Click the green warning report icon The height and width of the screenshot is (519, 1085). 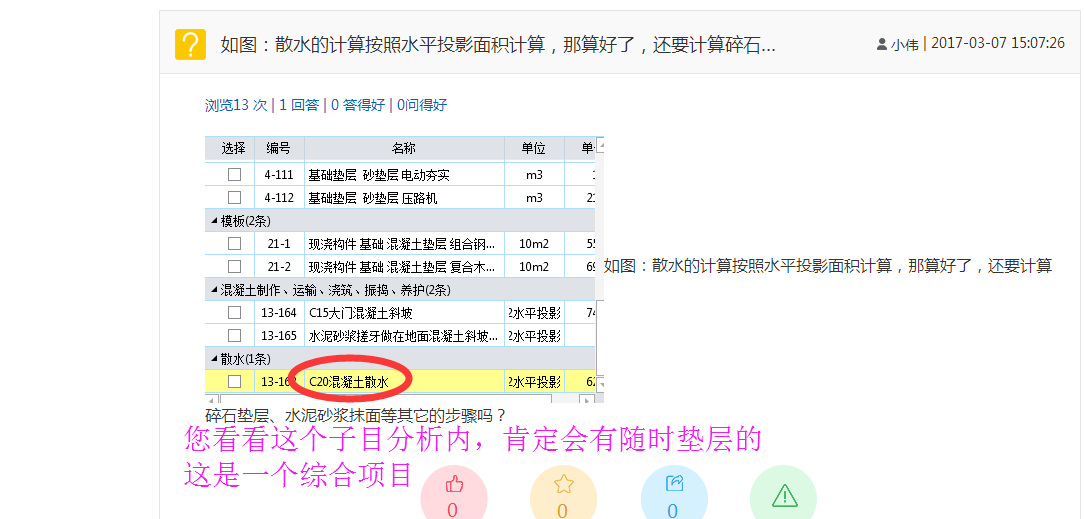pyautogui.click(x=784, y=495)
